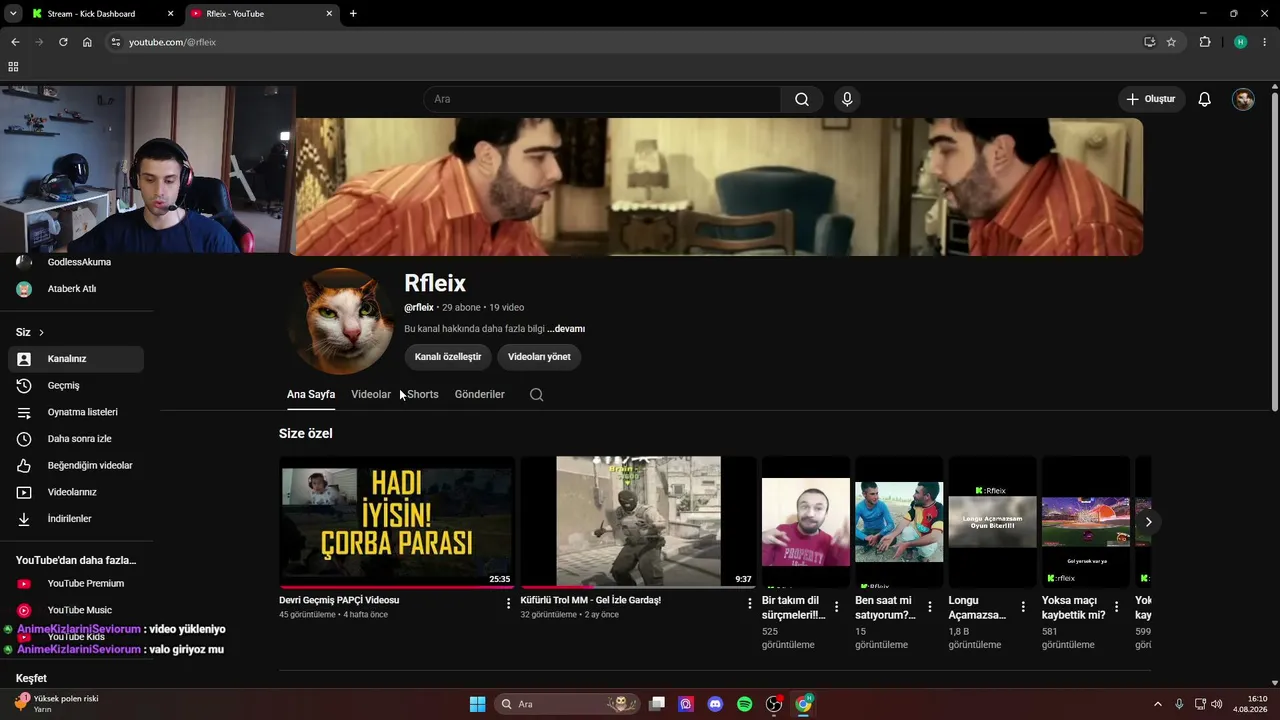This screenshot has width=1280, height=720.
Task: Open options menu for Yoksa maçı kaybettik mi short
Action: [x=1117, y=607]
